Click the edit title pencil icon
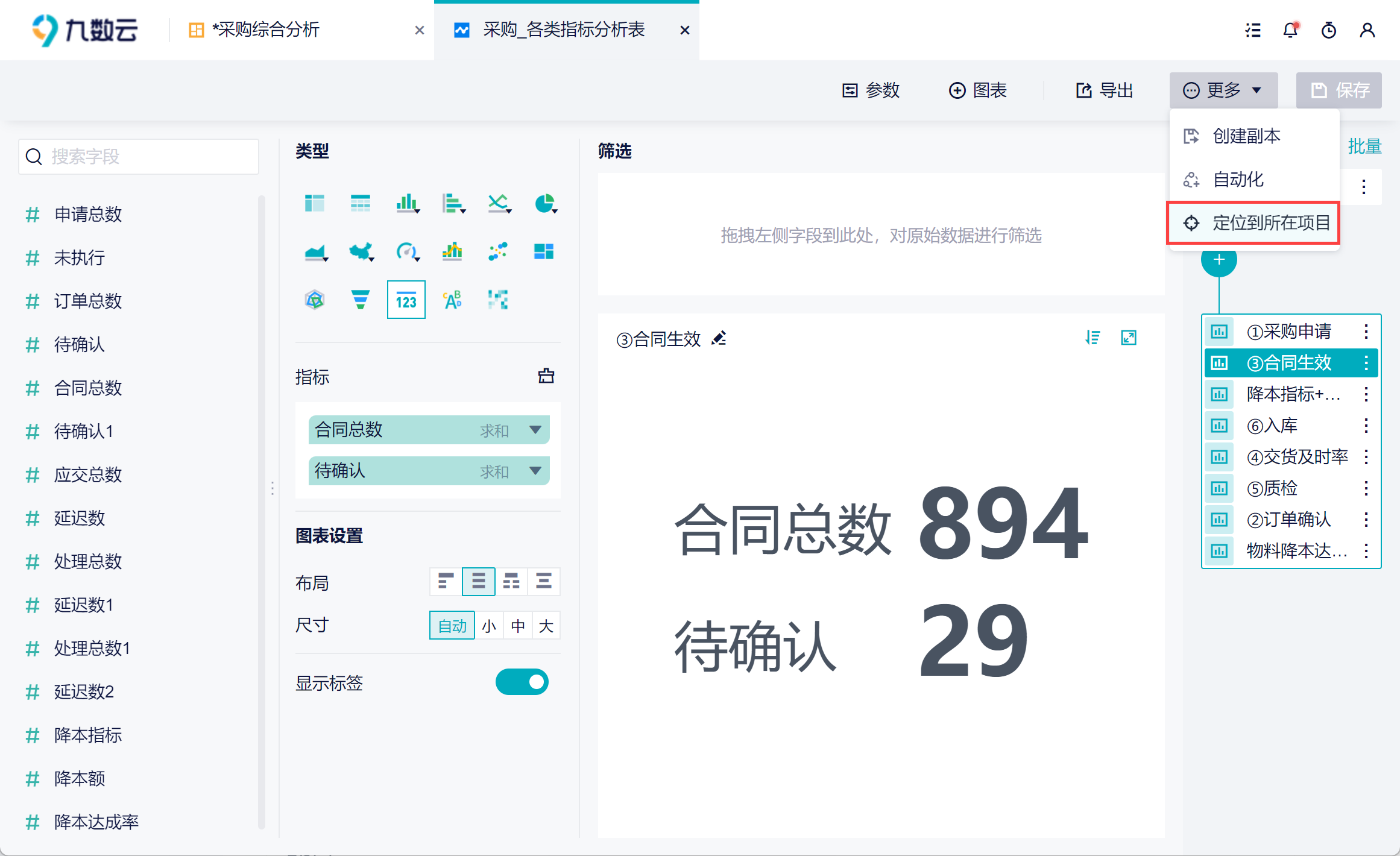 719,339
